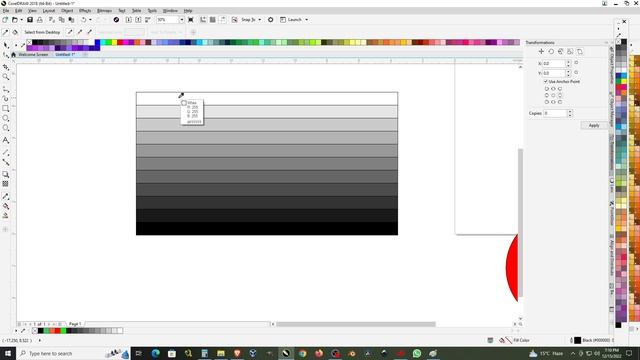640x360 pixels.
Task: Click the Export icon
Action: click(138, 20)
